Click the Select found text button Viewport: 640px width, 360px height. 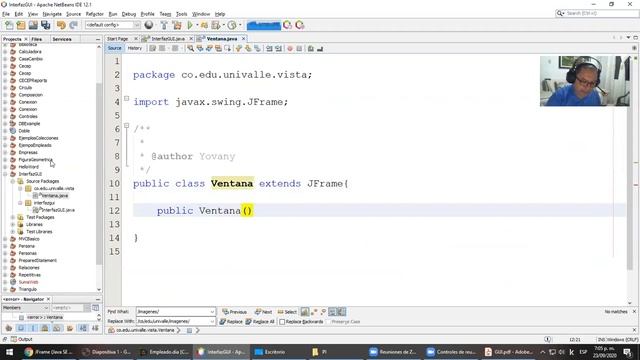pyautogui.click(x=287, y=312)
